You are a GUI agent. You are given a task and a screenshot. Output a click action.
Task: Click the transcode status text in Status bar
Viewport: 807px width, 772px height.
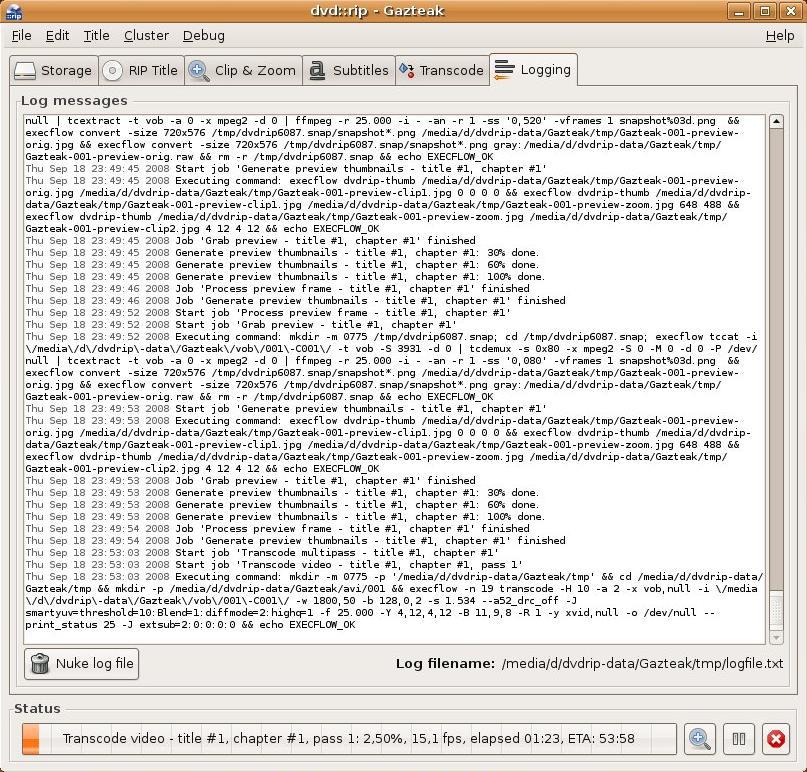348,739
